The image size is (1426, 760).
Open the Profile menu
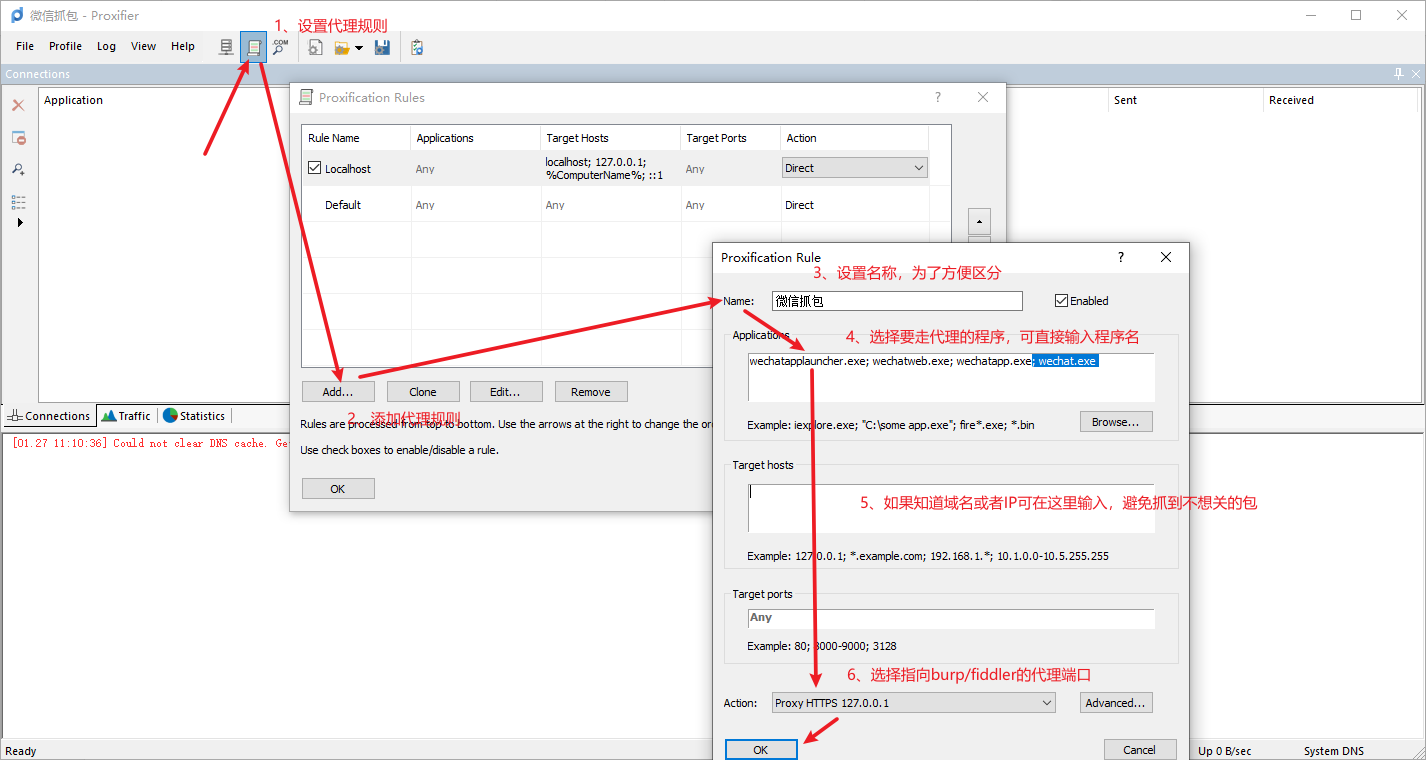click(x=65, y=46)
